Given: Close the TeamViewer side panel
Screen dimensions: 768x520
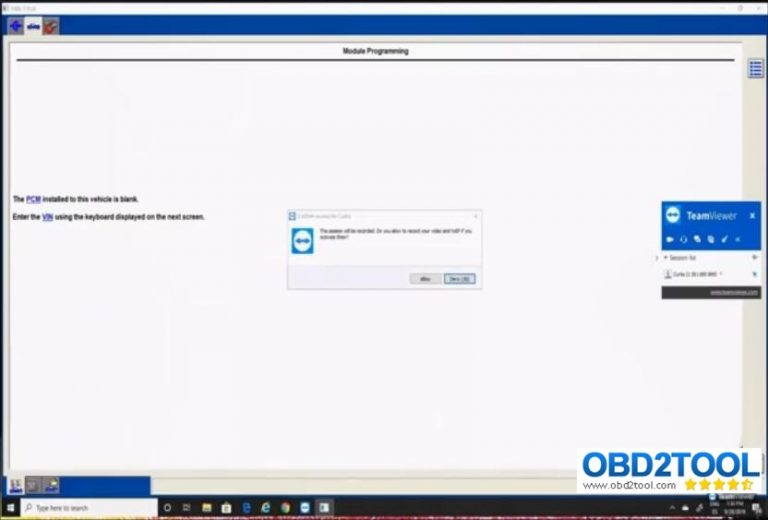Looking at the screenshot, I should coord(752,215).
